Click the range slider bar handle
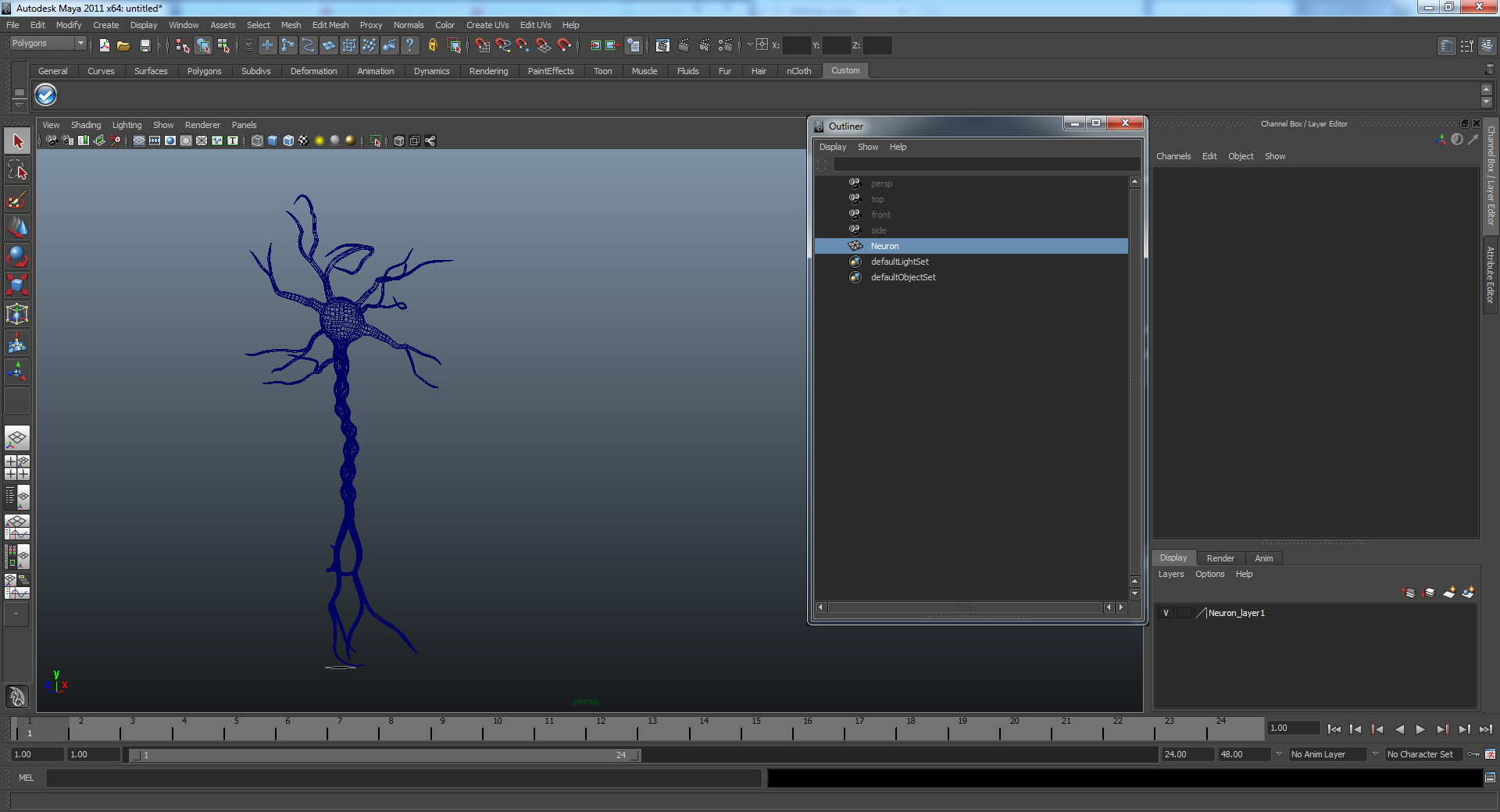The image size is (1500, 812). click(385, 755)
